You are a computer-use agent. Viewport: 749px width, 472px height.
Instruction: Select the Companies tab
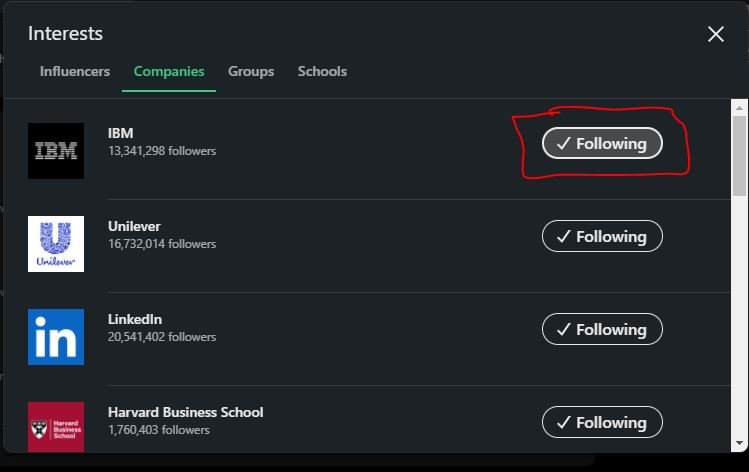(x=169, y=71)
